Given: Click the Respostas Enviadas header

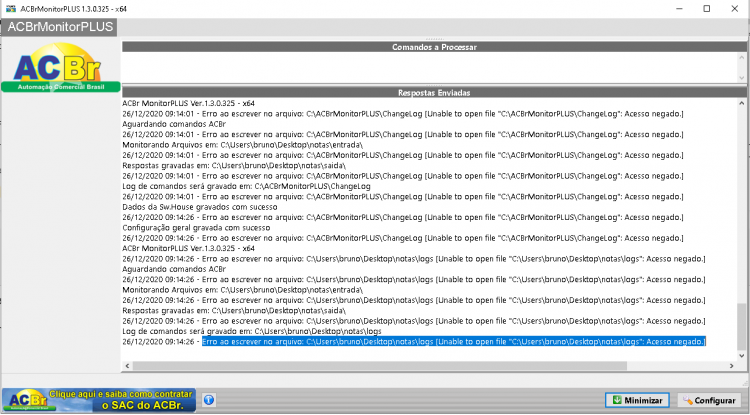Looking at the screenshot, I should coord(434,93).
